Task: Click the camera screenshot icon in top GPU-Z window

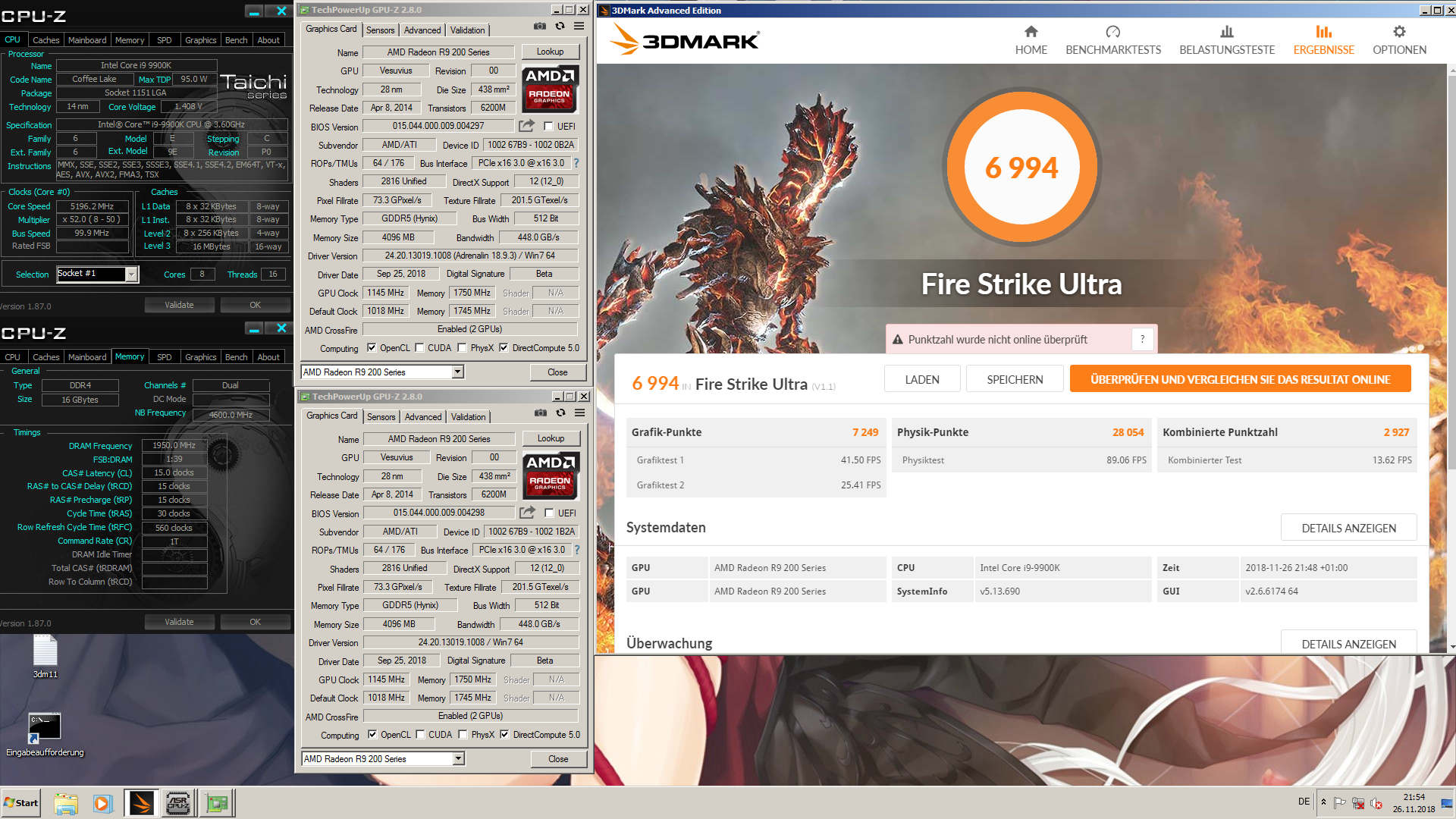Action: pyautogui.click(x=539, y=26)
